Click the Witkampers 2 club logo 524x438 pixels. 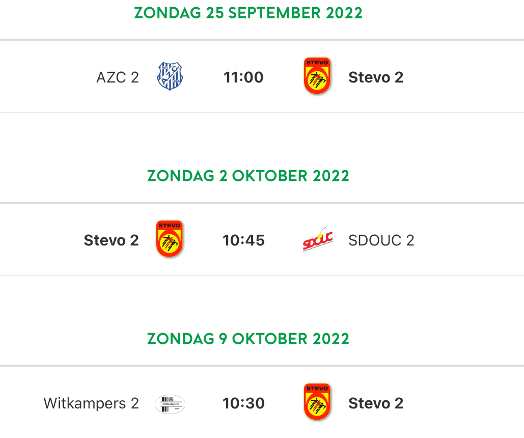click(170, 404)
